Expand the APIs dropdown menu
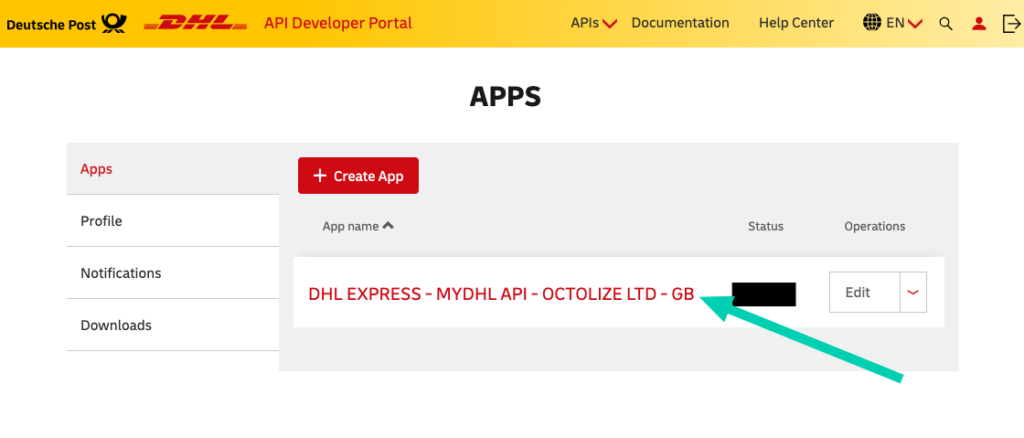The image size is (1024, 438). pyautogui.click(x=594, y=23)
